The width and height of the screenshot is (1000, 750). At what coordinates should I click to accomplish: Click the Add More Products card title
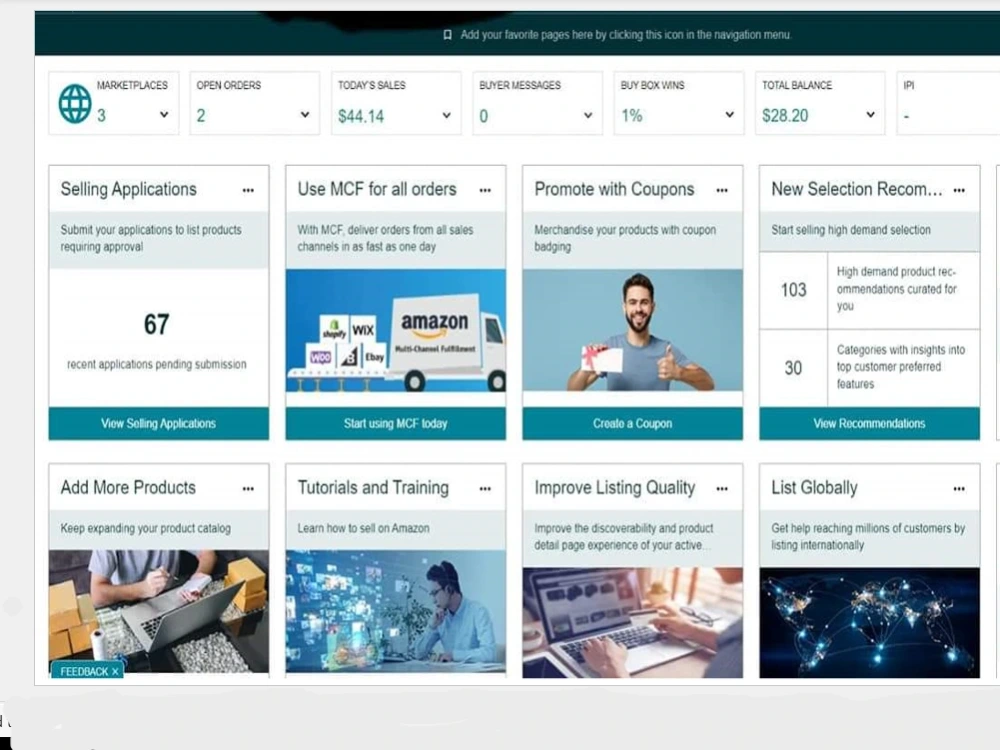click(128, 487)
